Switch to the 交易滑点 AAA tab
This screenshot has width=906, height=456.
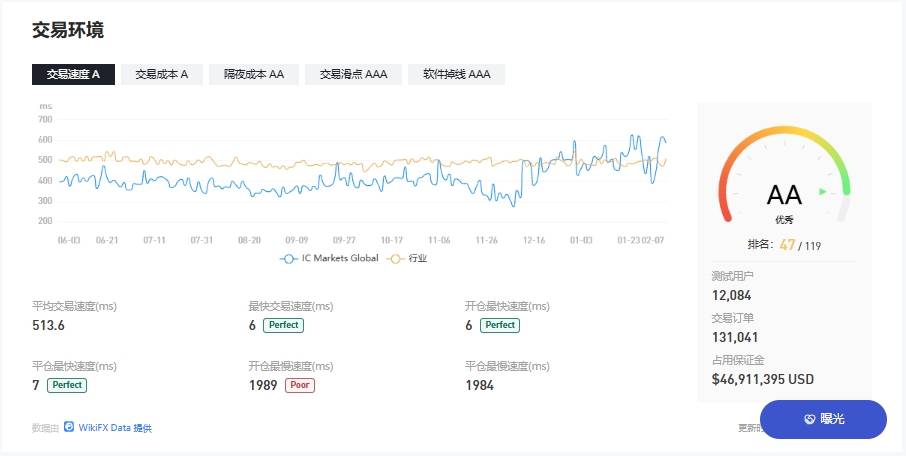coord(354,75)
